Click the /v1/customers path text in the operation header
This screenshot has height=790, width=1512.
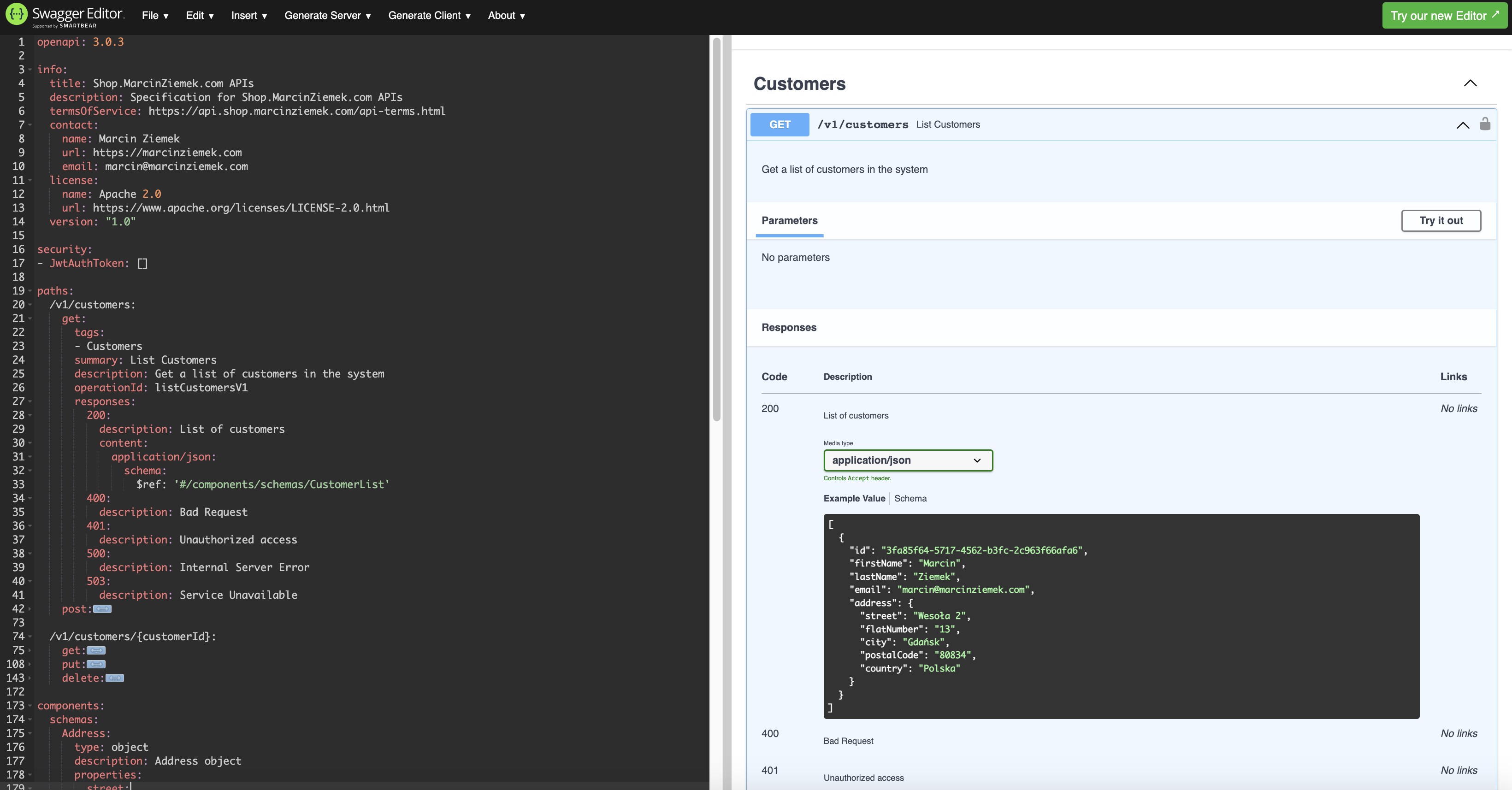(863, 124)
